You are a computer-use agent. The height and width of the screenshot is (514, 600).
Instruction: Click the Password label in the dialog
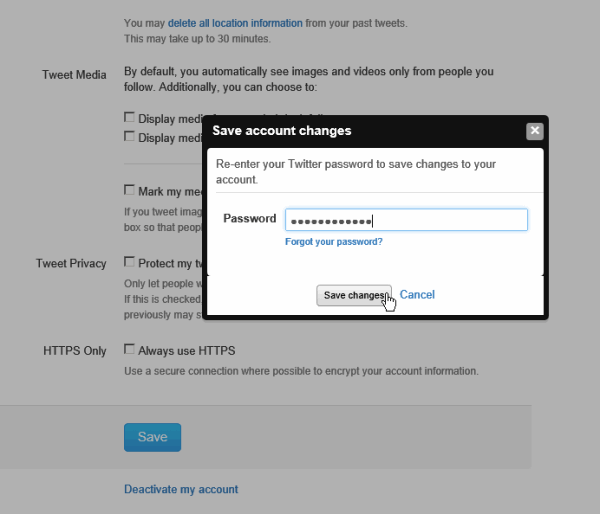point(249,219)
